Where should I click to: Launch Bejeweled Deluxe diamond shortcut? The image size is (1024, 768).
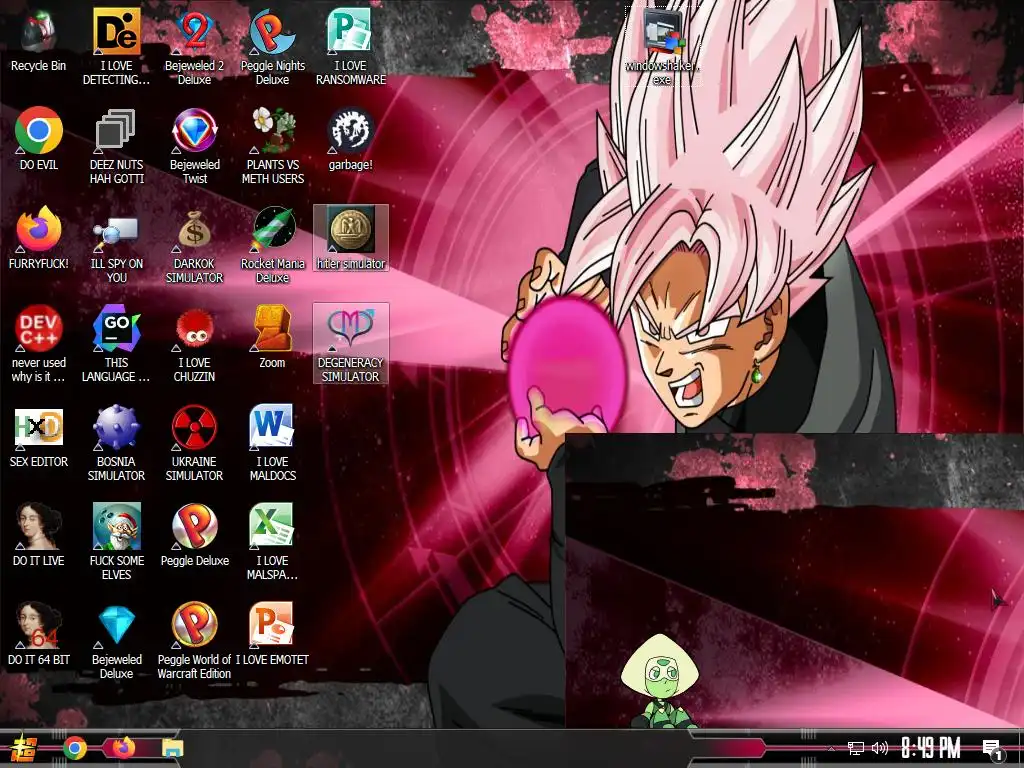[x=116, y=641]
